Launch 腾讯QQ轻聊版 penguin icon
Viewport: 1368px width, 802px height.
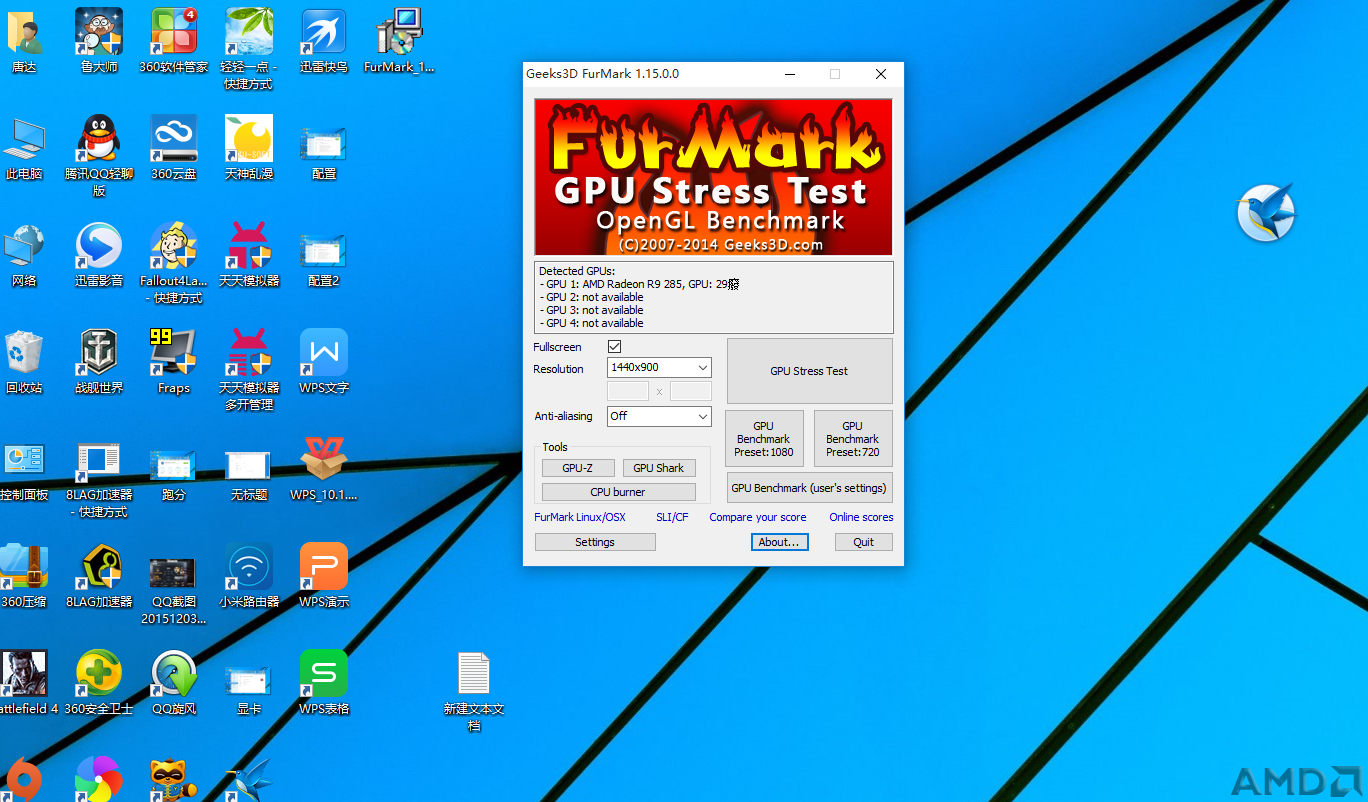99,140
